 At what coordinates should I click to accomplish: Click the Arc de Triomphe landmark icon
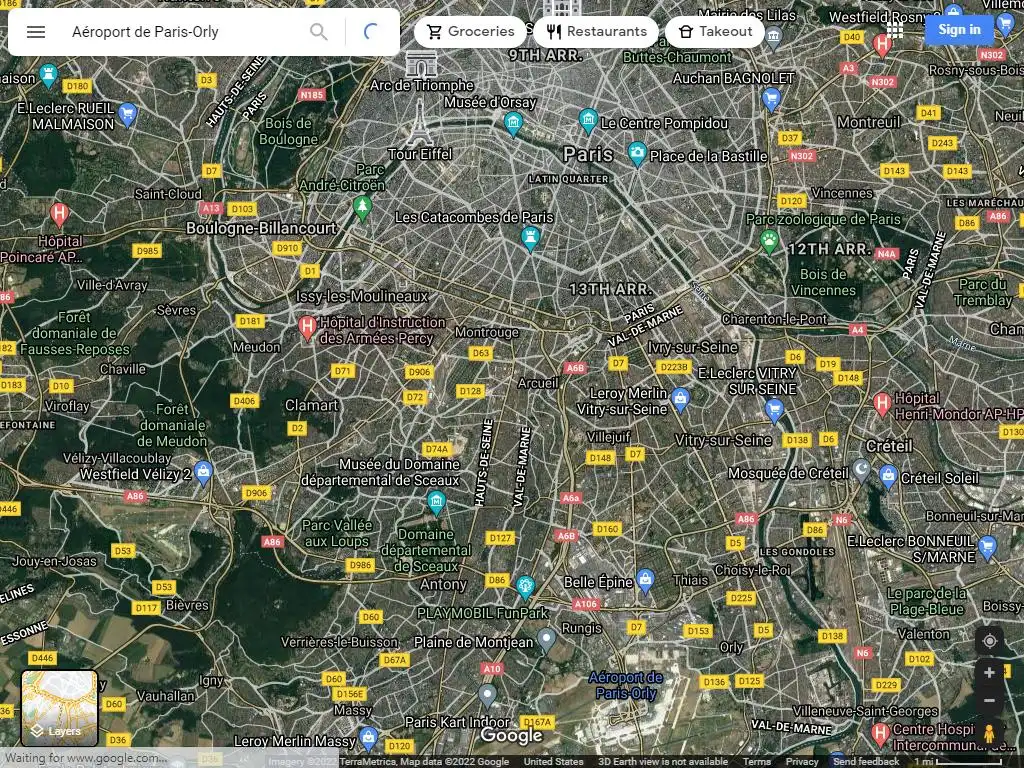click(x=421, y=64)
